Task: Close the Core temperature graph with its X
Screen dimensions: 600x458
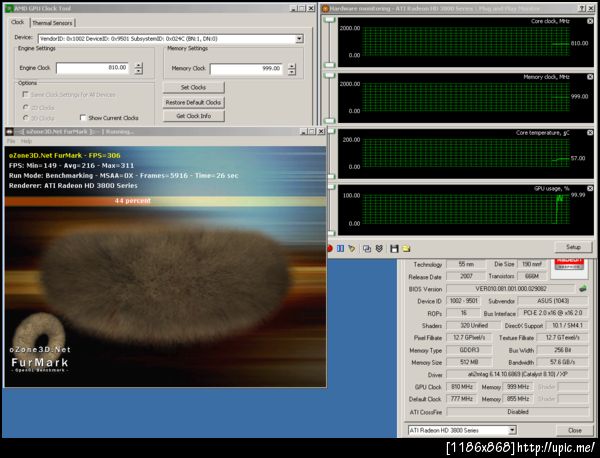Action: pos(590,132)
